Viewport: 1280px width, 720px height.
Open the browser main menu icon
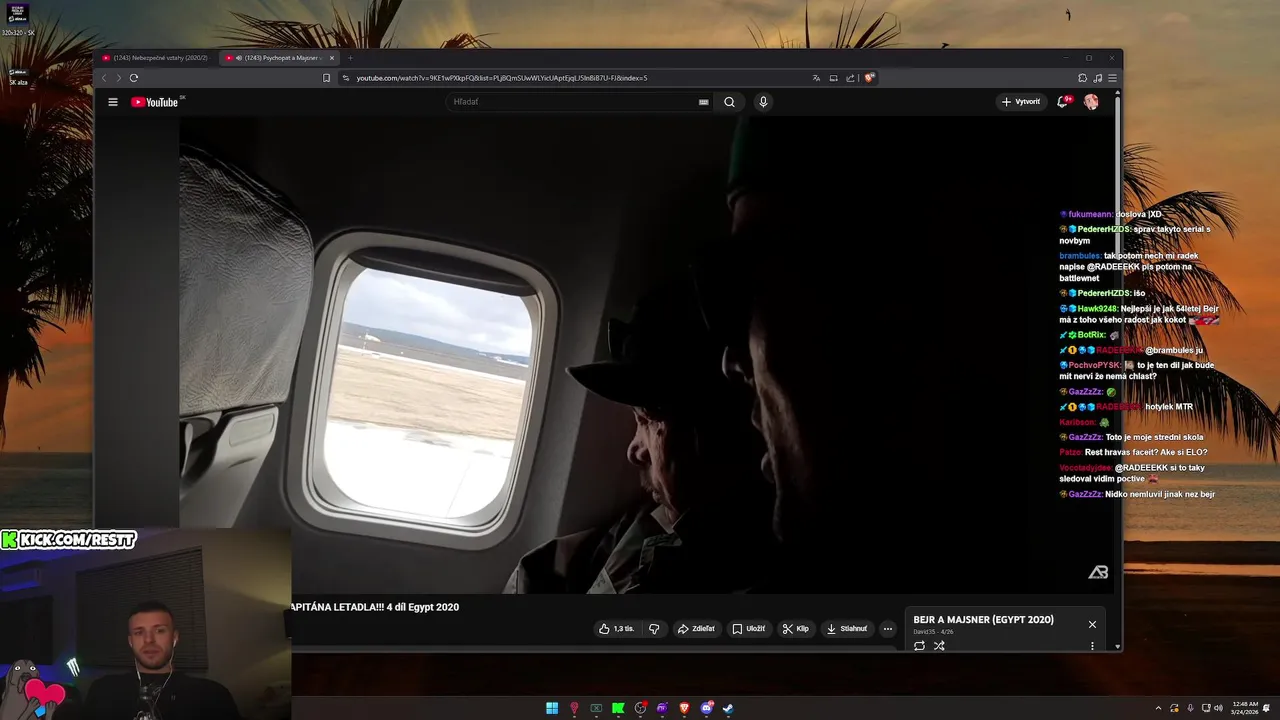1112,78
